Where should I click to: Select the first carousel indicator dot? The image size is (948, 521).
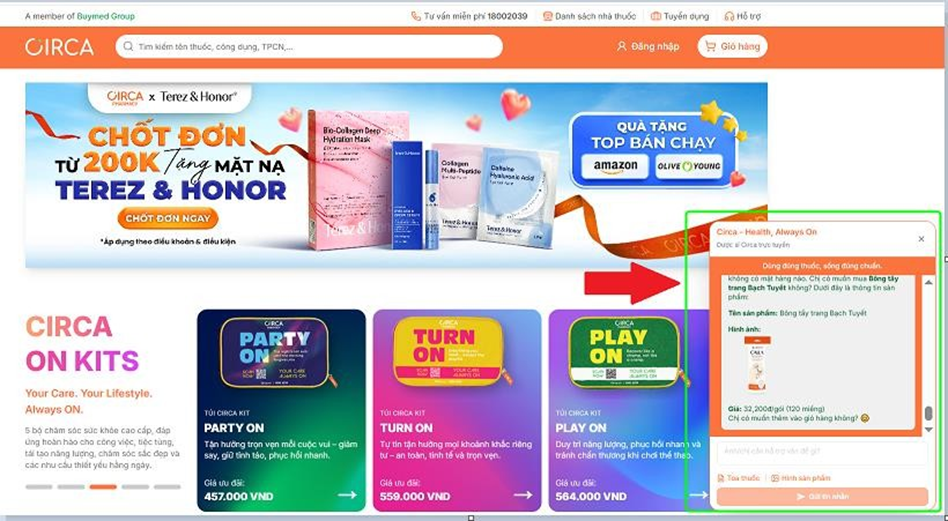tap(39, 487)
